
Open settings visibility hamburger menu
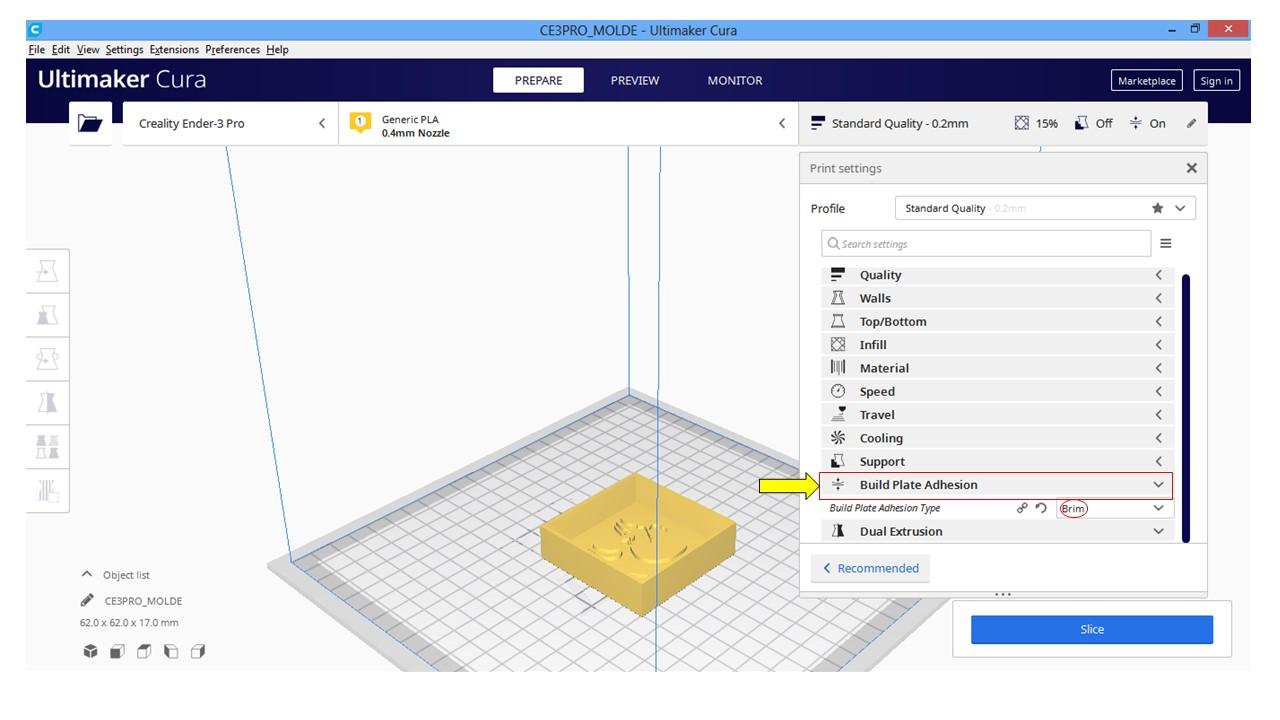(x=1165, y=243)
